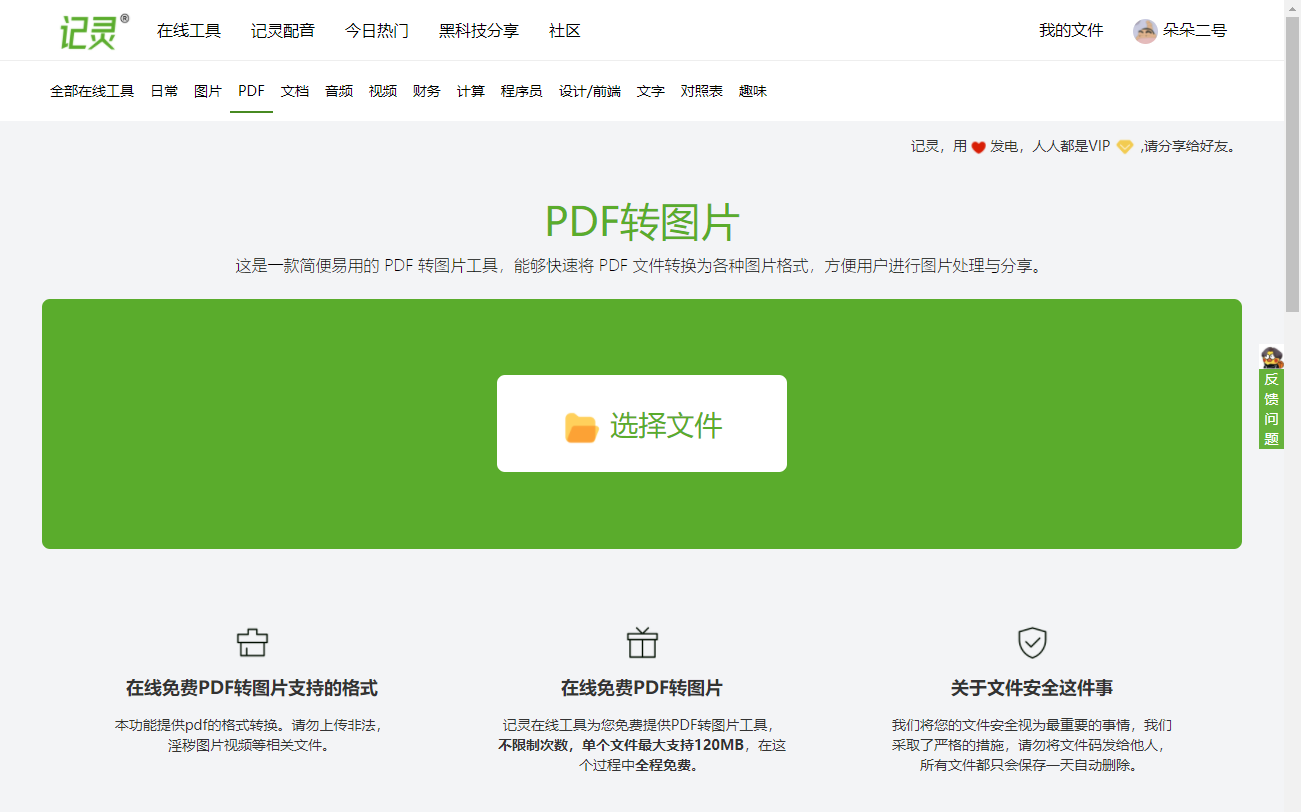Visit the 社区 page
The width and height of the screenshot is (1301, 812).
coord(565,31)
